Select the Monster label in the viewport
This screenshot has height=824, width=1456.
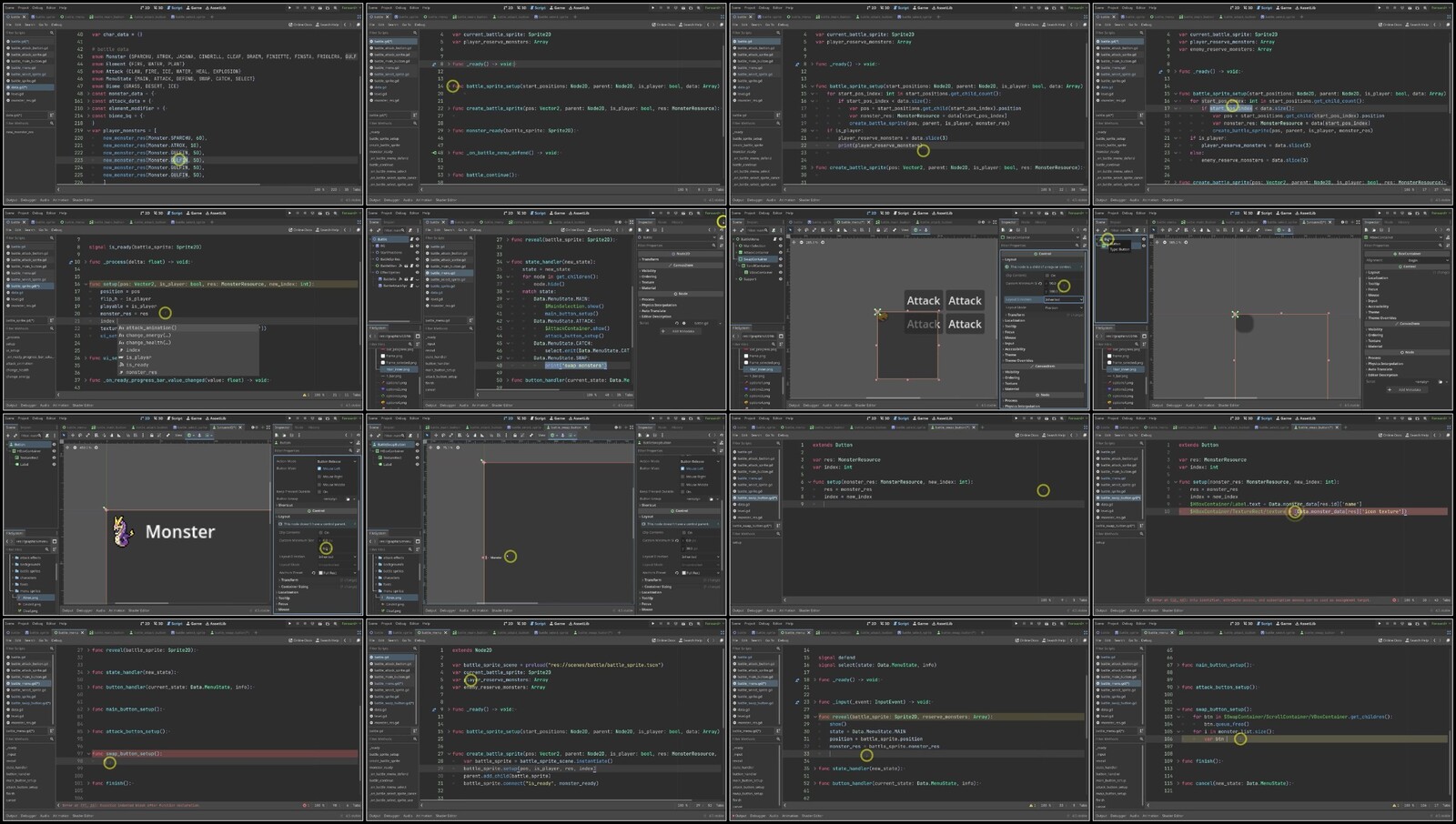180,532
